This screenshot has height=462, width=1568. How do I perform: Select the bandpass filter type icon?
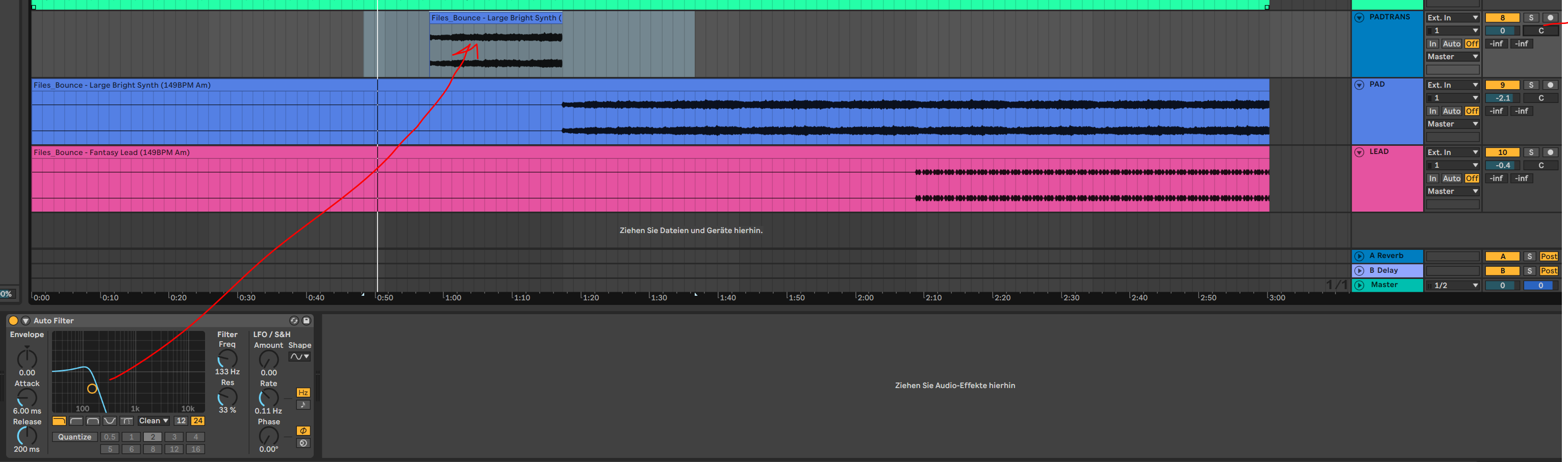[x=92, y=421]
